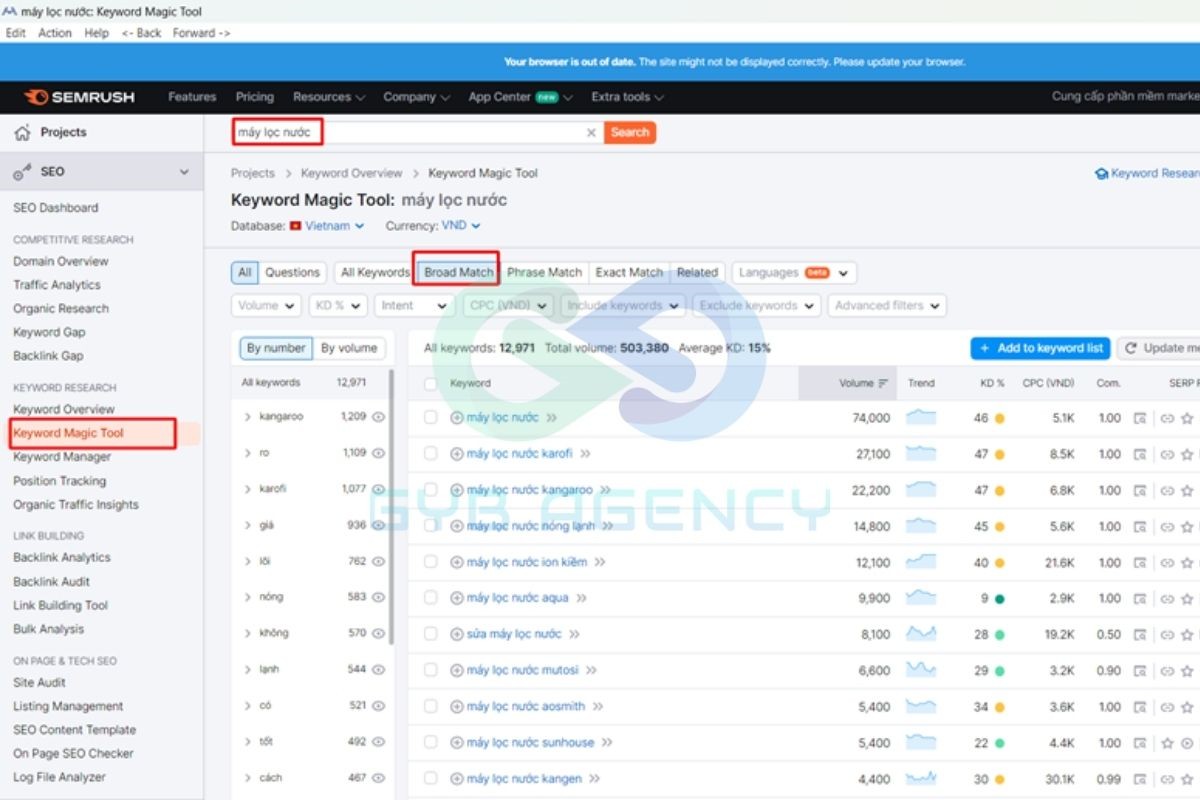Open the Volume filter dropdown
This screenshot has width=1200, height=800.
267,306
